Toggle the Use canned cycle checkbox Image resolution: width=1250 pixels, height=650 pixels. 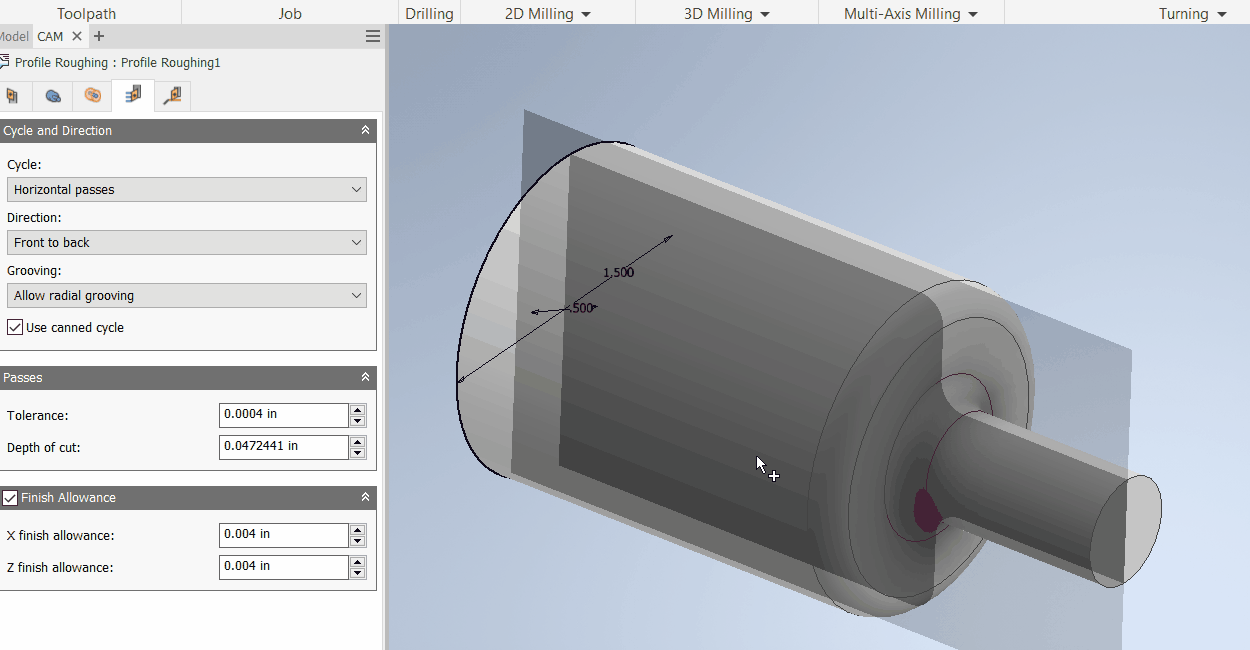[14, 327]
